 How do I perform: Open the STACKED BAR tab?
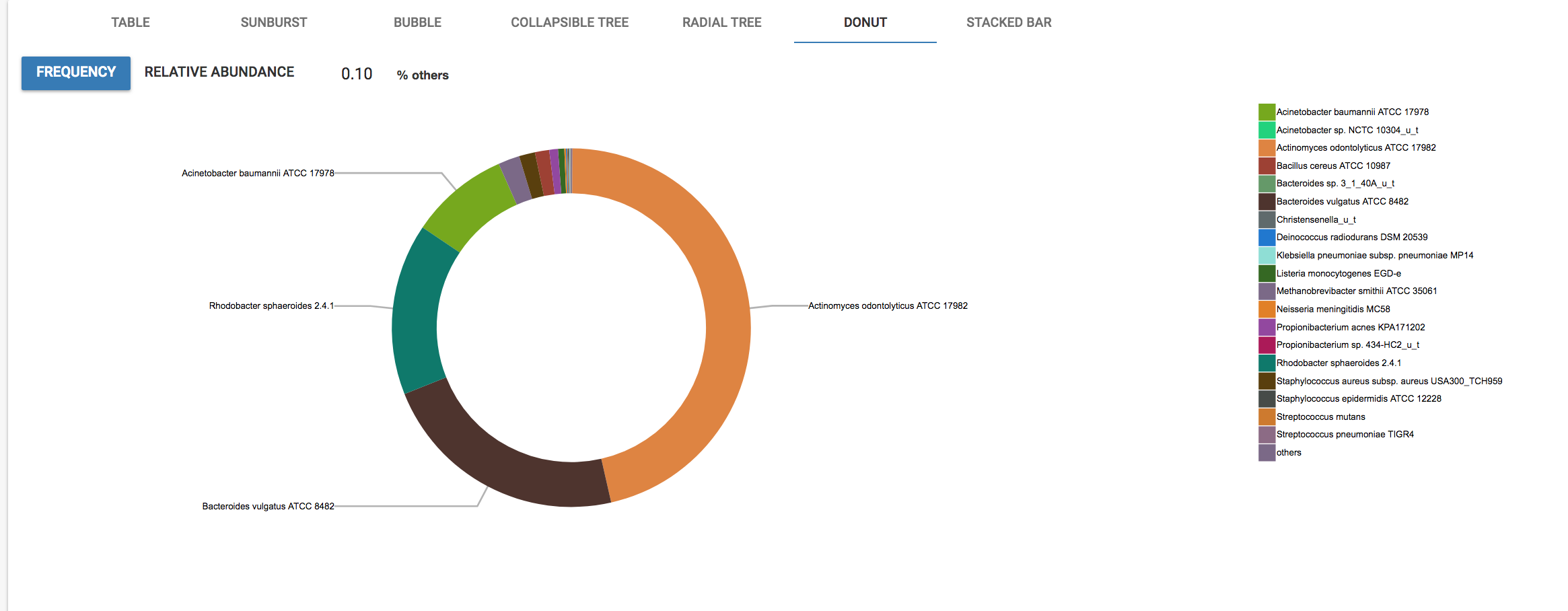[1009, 22]
